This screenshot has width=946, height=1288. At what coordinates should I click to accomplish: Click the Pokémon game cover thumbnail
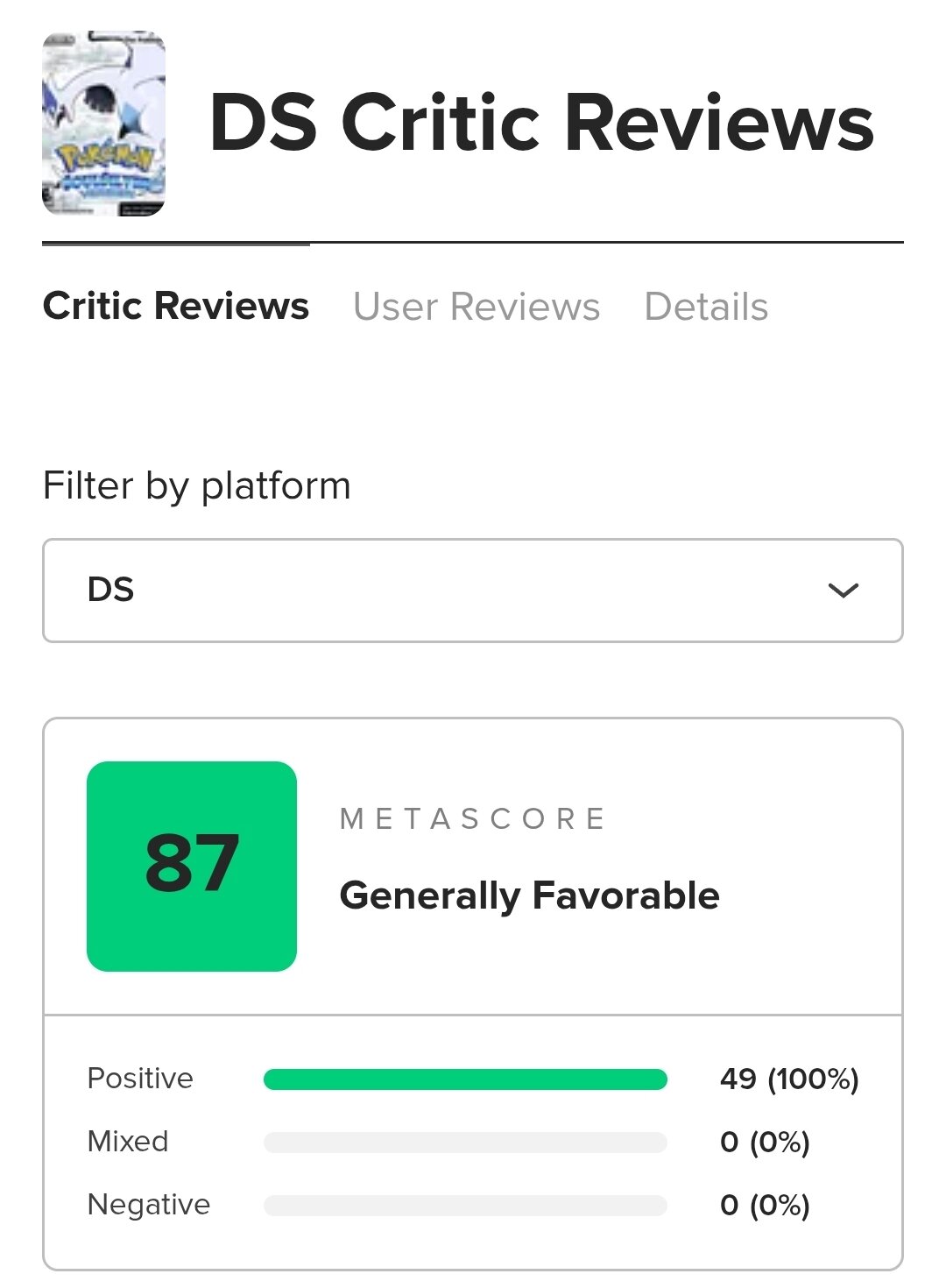tap(103, 124)
